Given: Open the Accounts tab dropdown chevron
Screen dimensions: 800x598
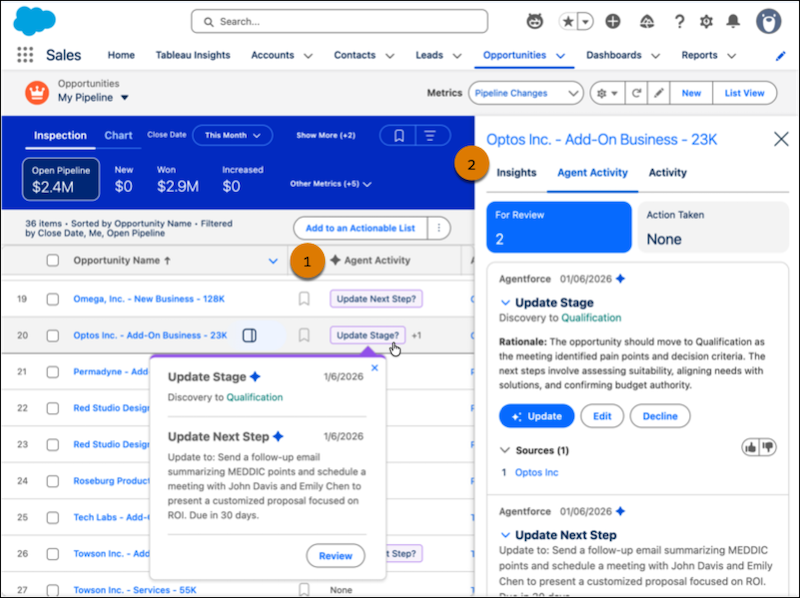Looking at the screenshot, I should click(308, 56).
